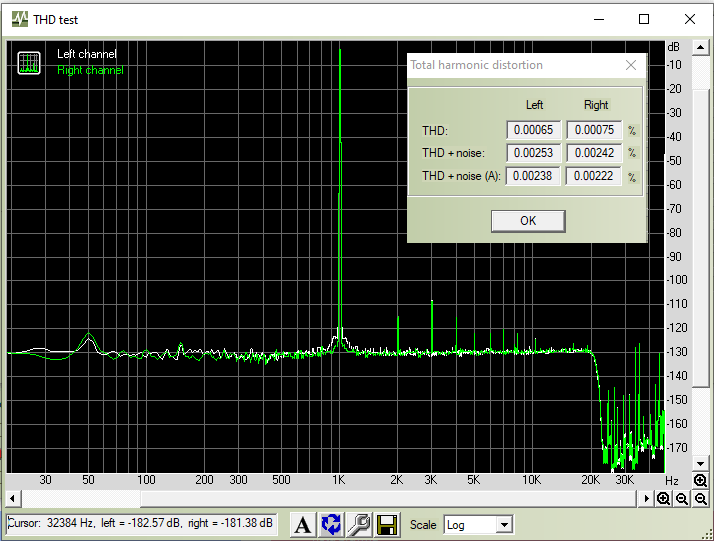Open the wrench settings button

[x=359, y=525]
